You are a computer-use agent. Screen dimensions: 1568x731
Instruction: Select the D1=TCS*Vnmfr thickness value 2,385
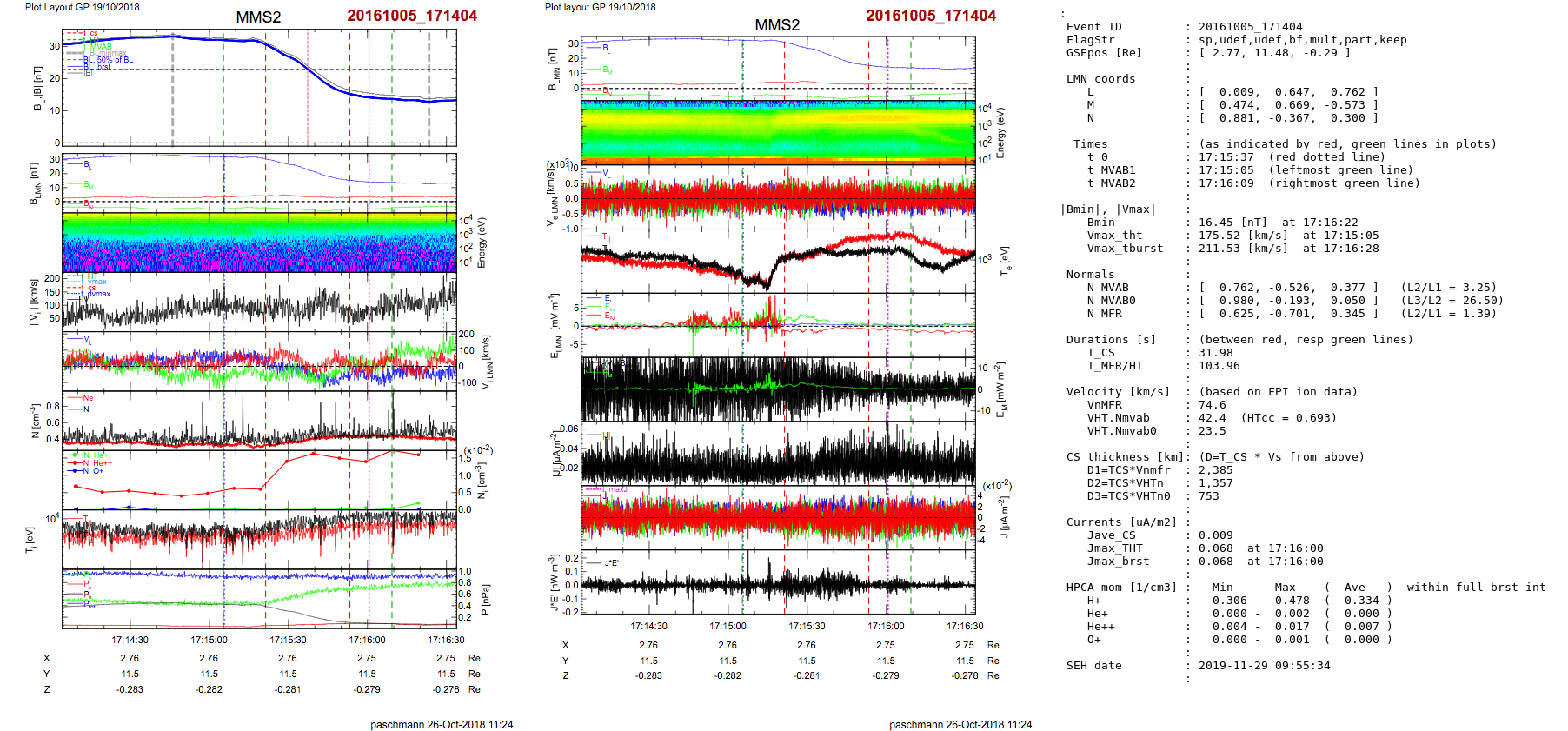(x=1215, y=470)
